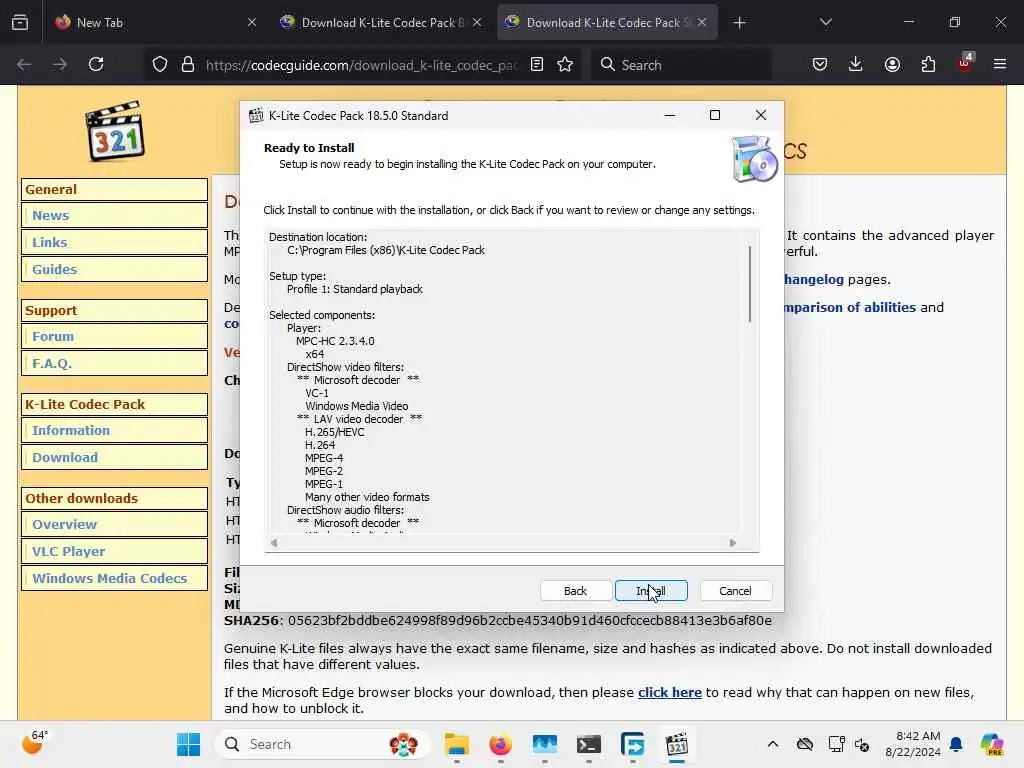This screenshot has height=768, width=1024.
Task: Click the summary's right scroll arrow
Action: [x=733, y=543]
